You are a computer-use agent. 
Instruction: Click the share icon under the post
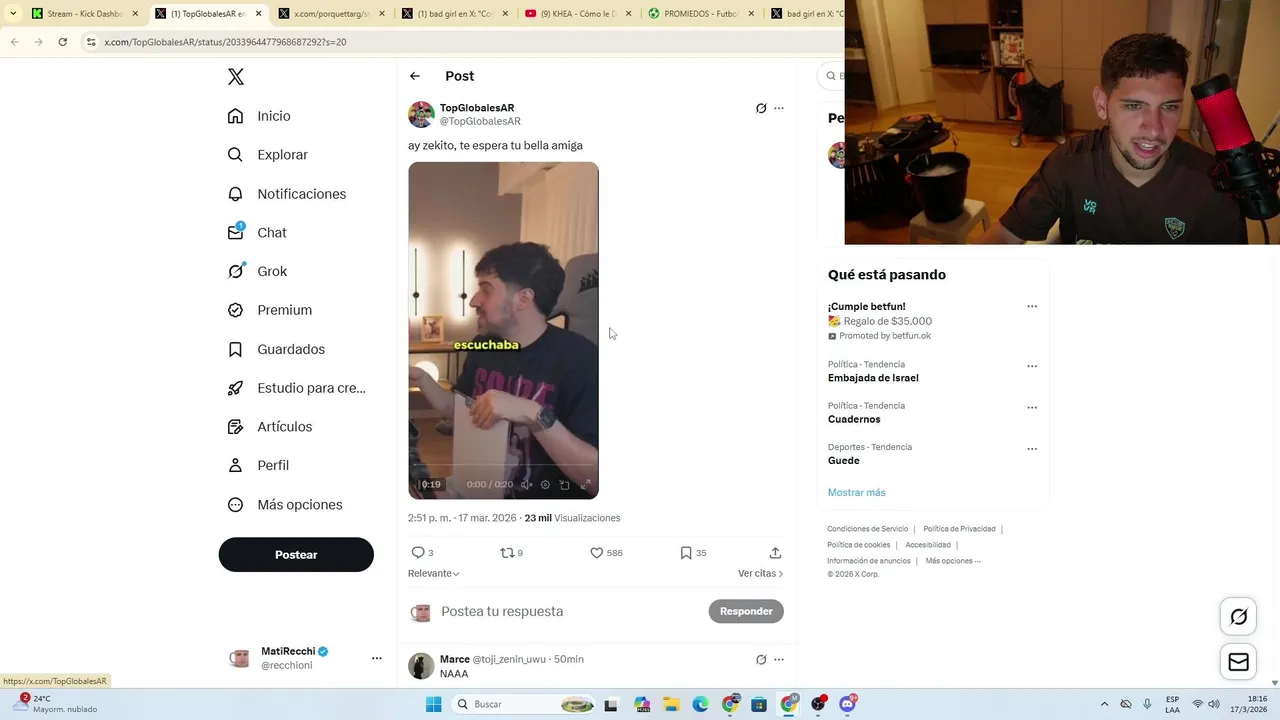click(775, 552)
